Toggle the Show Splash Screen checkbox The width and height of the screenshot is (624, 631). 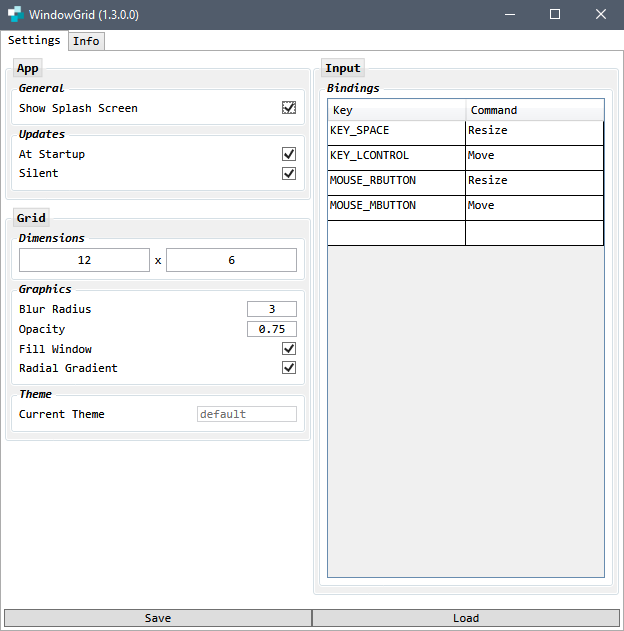point(289,108)
